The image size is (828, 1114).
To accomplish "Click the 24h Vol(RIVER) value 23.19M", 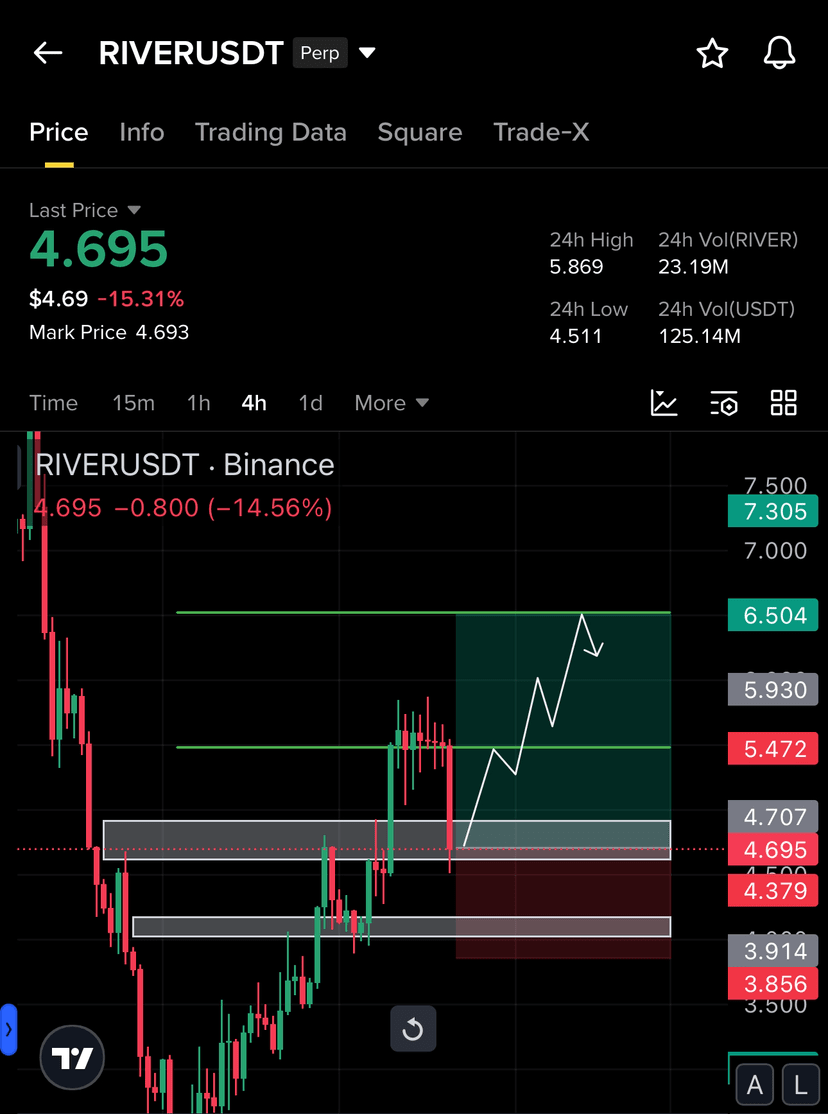I will pyautogui.click(x=694, y=267).
